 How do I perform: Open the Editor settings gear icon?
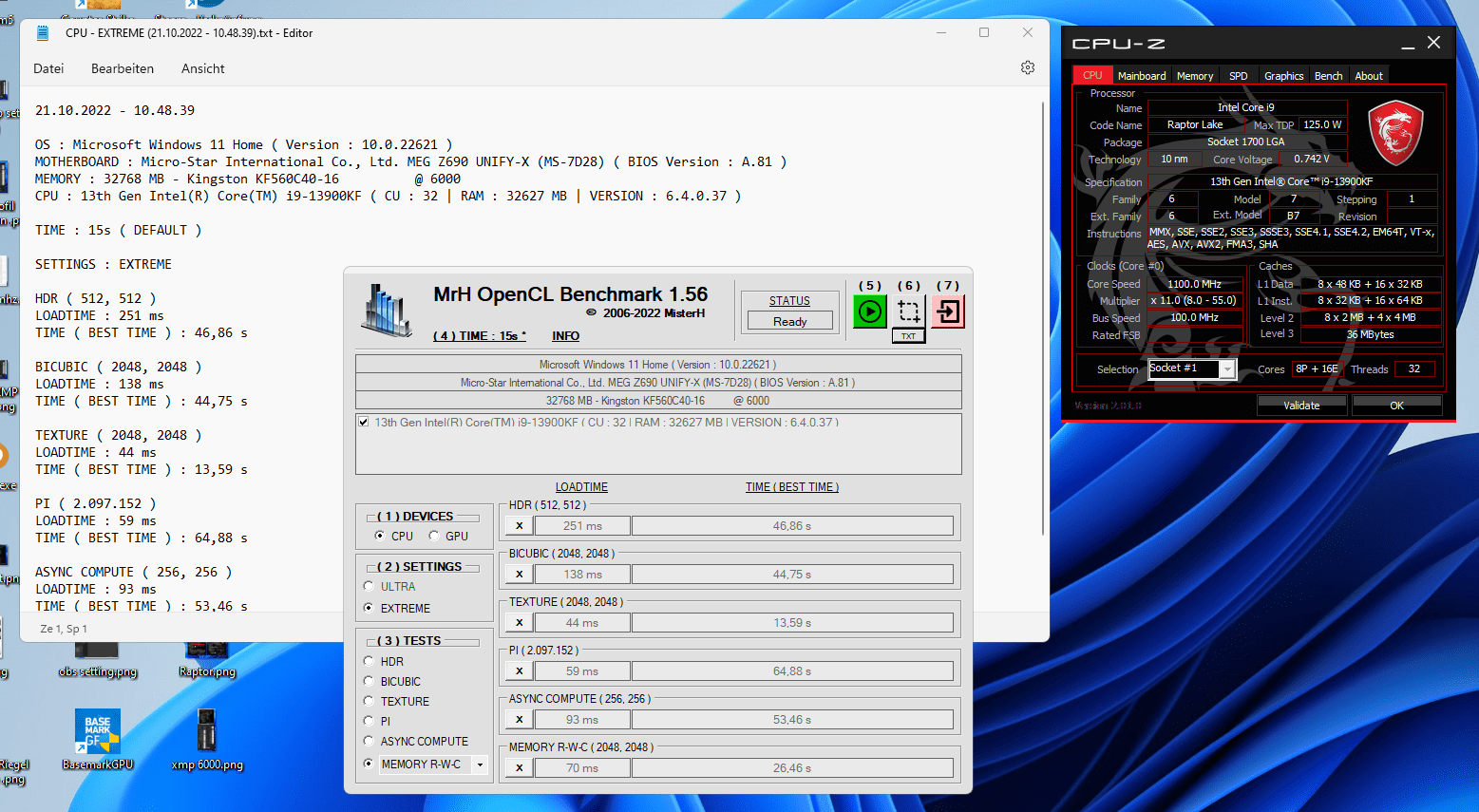tap(1028, 67)
